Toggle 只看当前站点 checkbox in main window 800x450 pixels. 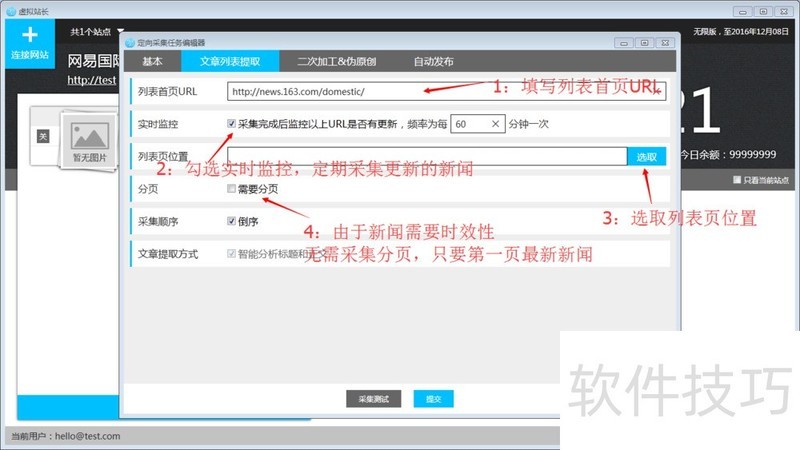(737, 180)
